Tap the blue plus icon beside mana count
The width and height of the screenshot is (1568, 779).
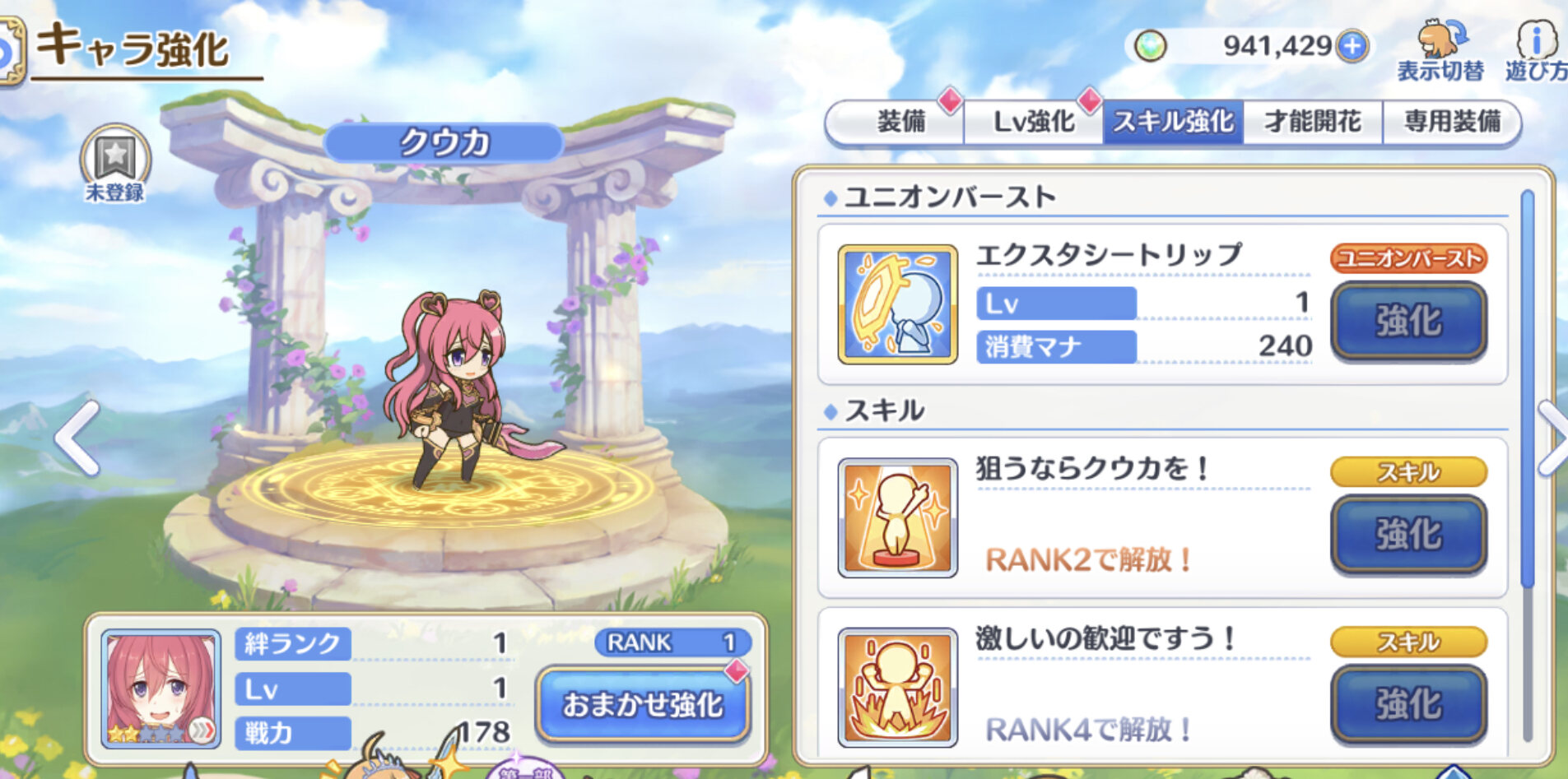[x=1352, y=46]
